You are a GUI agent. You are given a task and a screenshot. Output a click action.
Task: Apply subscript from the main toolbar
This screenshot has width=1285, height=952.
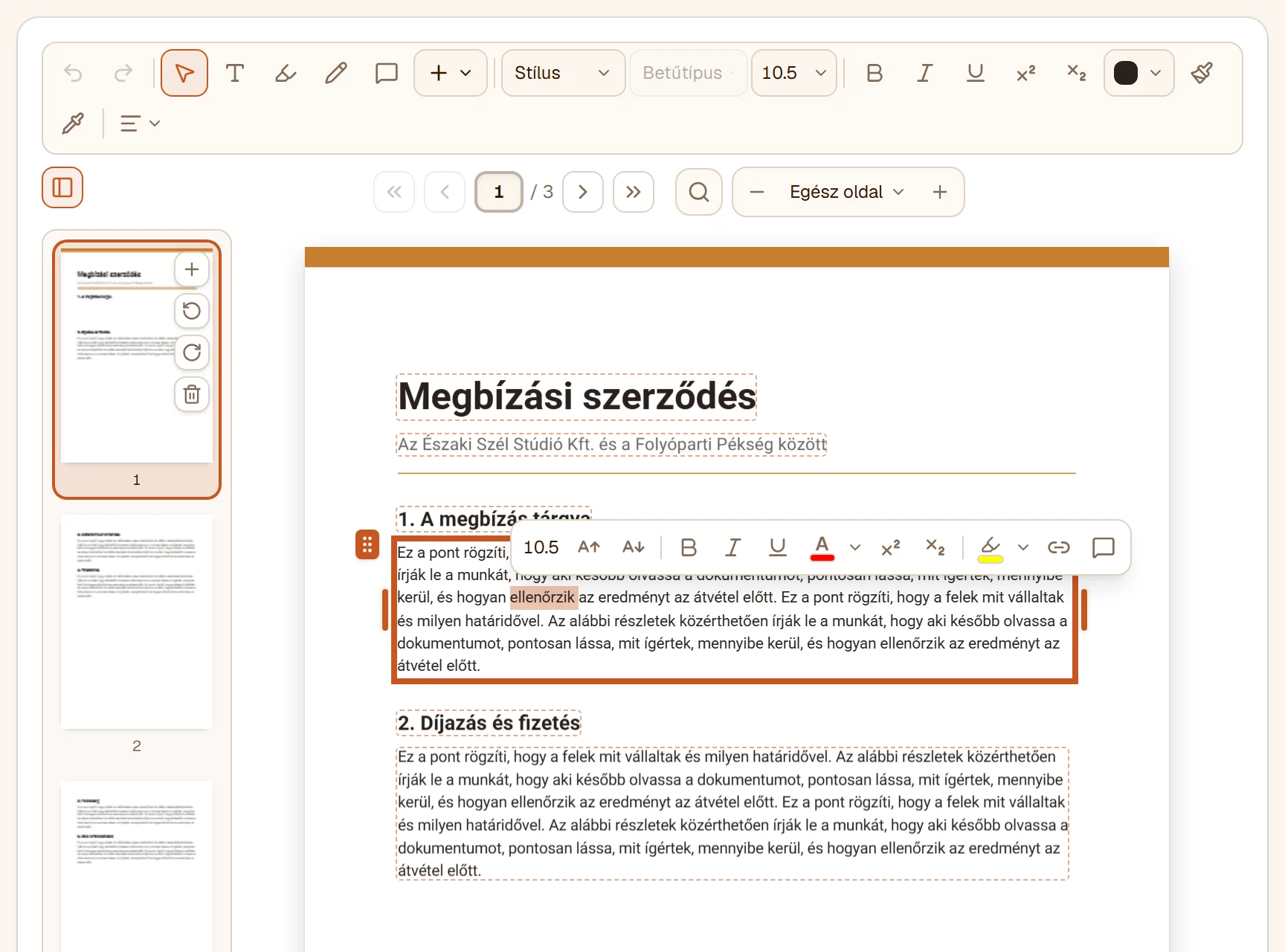click(x=1077, y=73)
